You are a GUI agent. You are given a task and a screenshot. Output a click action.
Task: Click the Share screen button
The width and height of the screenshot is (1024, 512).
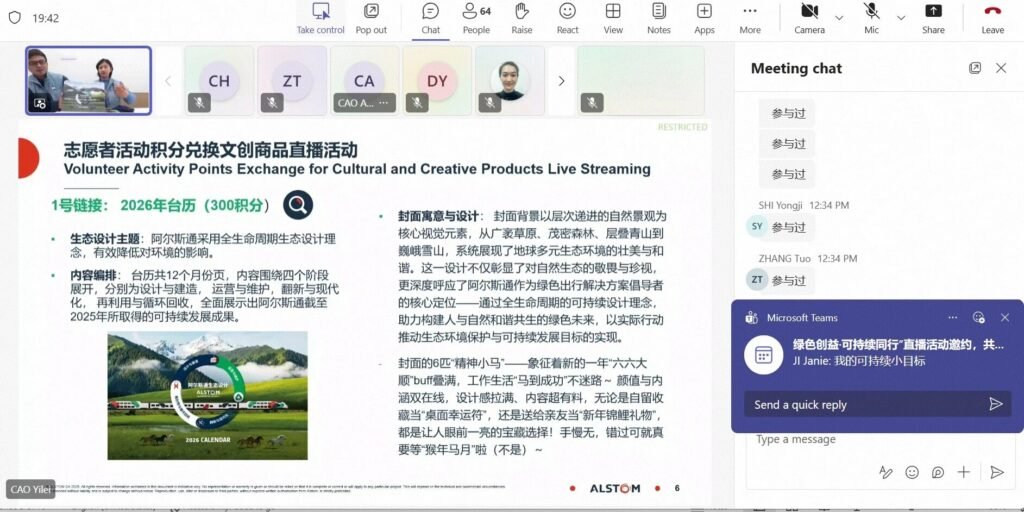[x=932, y=17]
